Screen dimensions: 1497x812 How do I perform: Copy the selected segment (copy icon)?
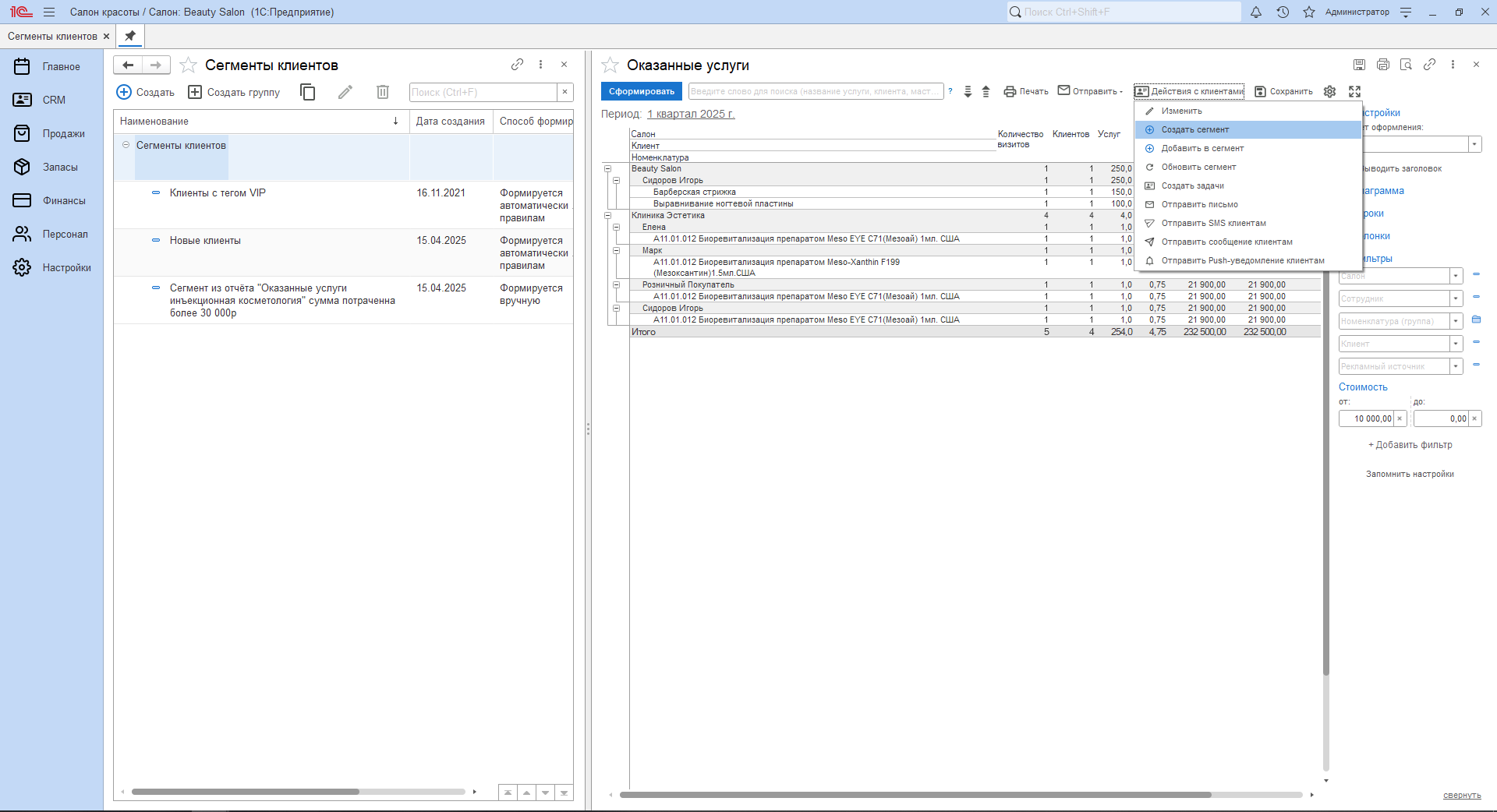point(308,92)
